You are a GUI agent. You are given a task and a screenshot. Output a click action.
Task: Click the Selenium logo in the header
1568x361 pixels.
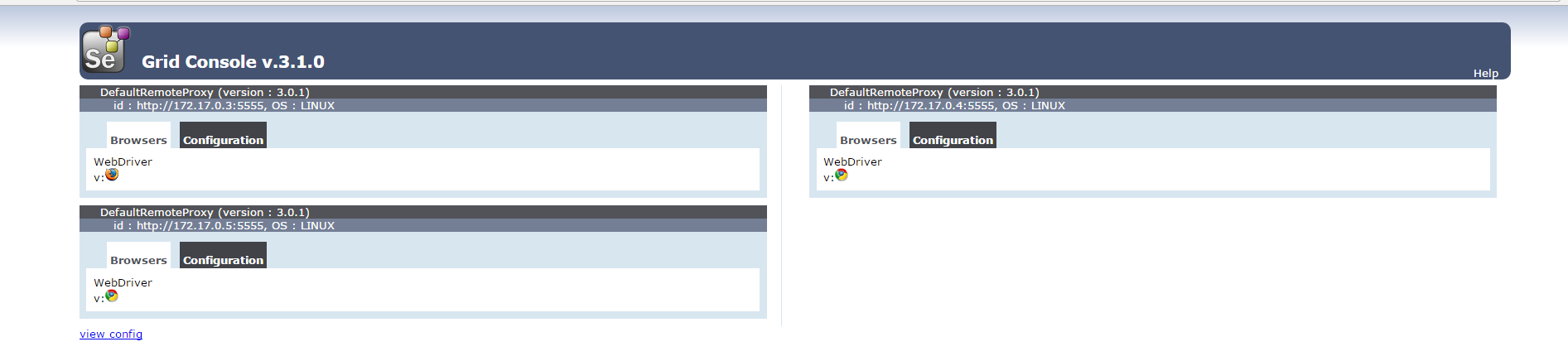click(105, 50)
